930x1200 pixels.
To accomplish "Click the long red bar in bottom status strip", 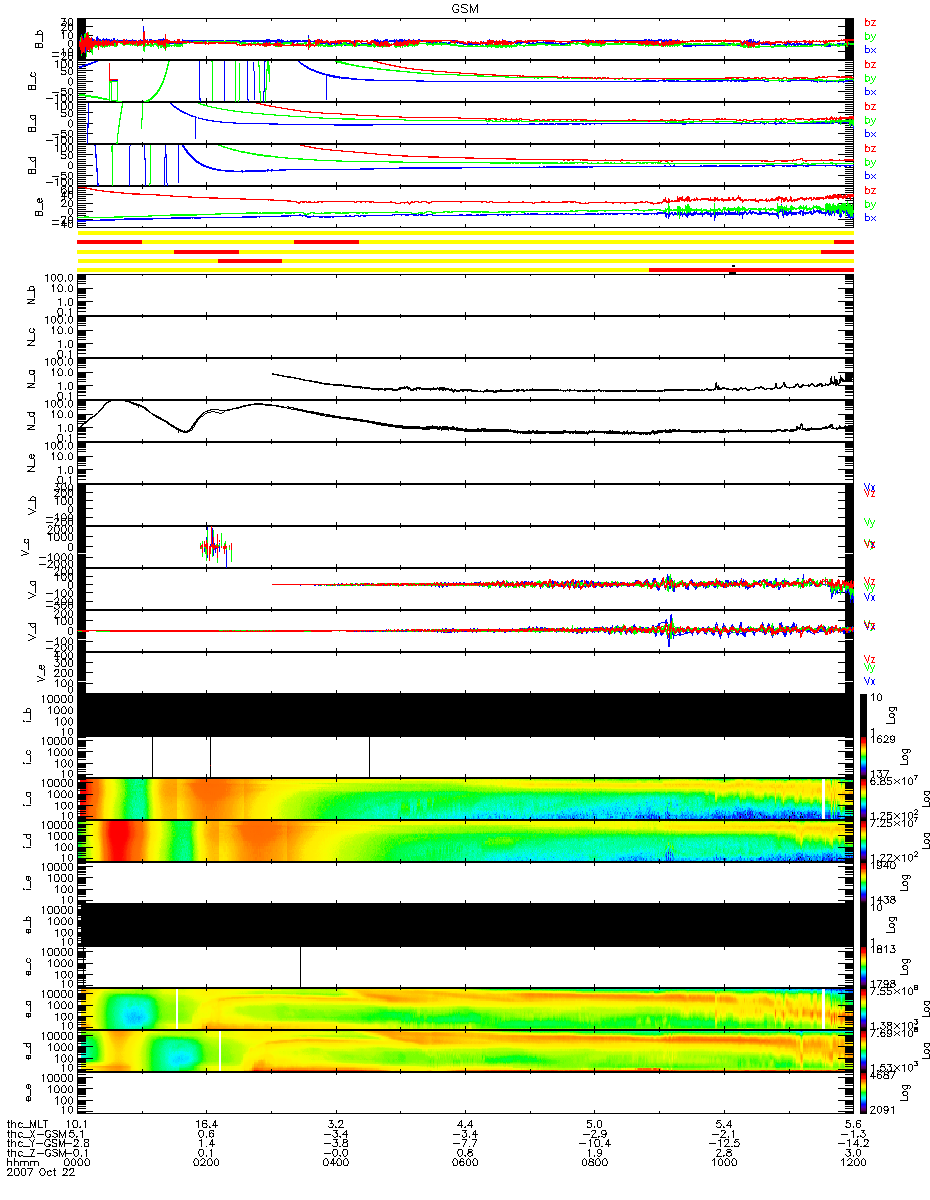I will point(751,269).
